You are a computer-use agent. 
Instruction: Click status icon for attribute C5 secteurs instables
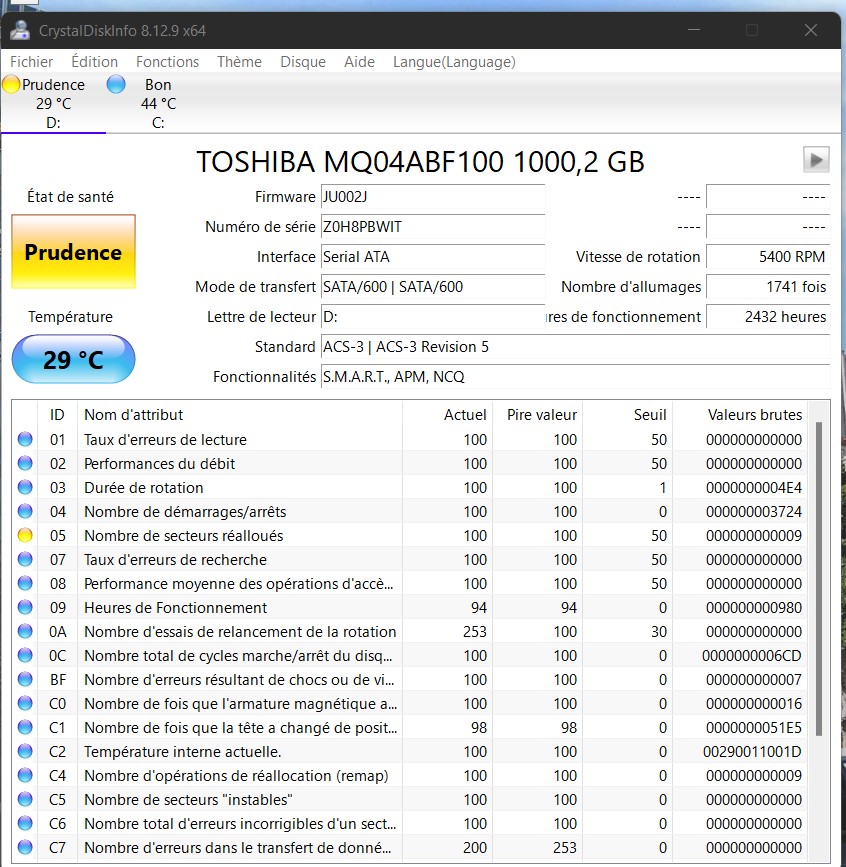[x=25, y=799]
